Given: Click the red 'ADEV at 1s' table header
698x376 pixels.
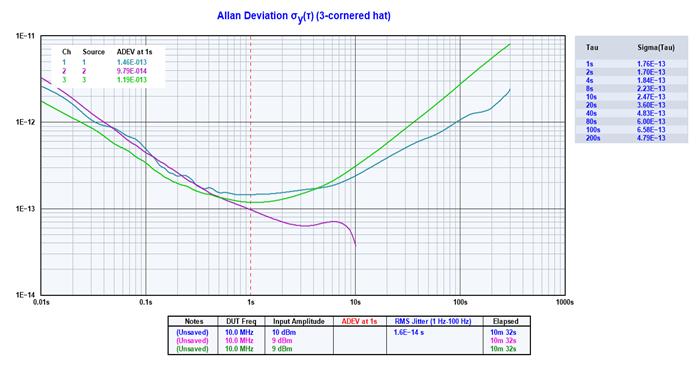Looking at the screenshot, I should (359, 321).
